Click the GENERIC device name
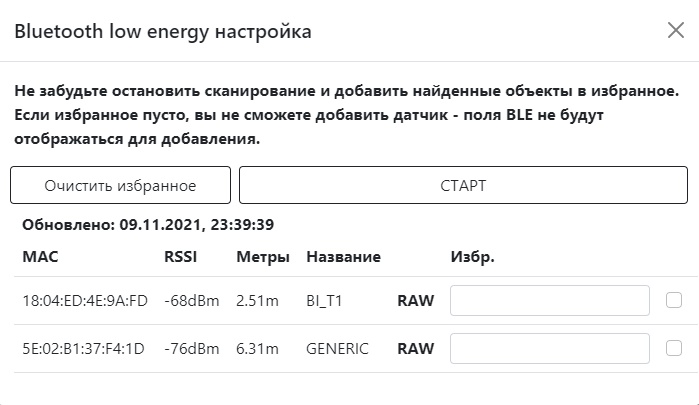 337,349
